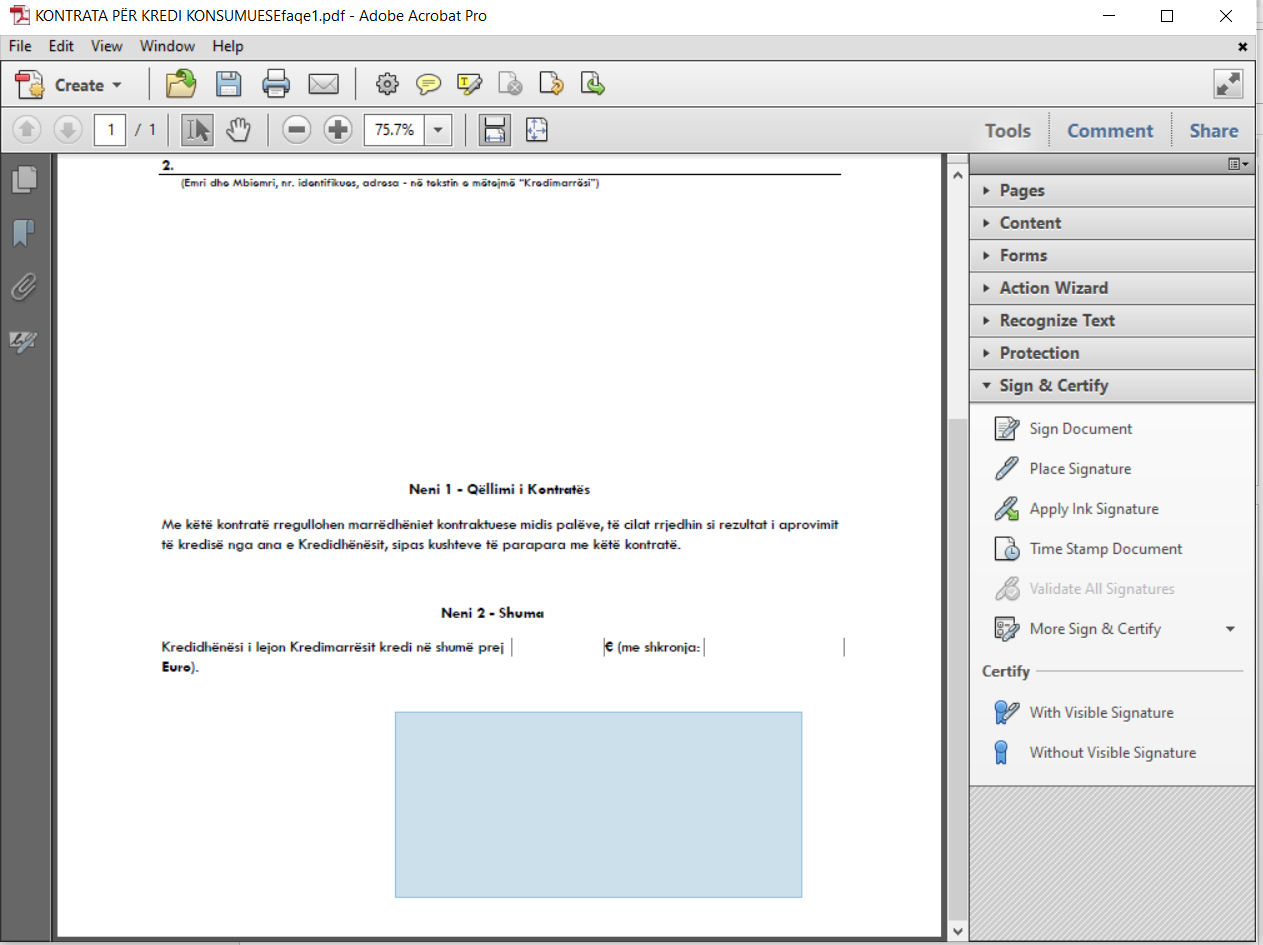Open Bookmarks navigation panel
Viewport: 1263px width, 945px height.
click(24, 234)
